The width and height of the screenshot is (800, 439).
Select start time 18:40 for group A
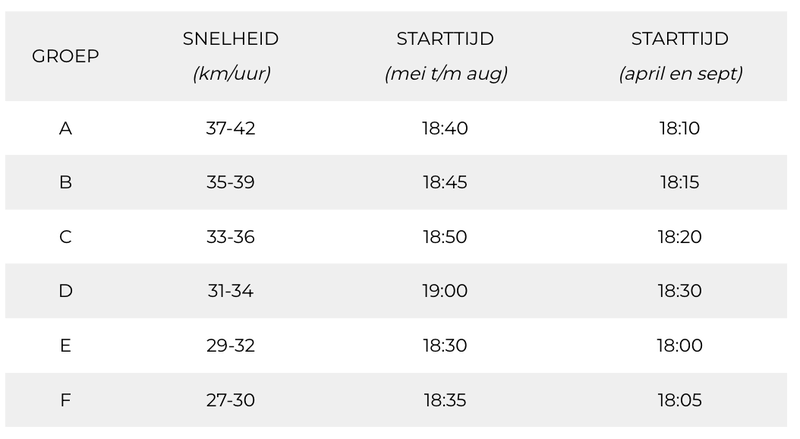(x=445, y=128)
